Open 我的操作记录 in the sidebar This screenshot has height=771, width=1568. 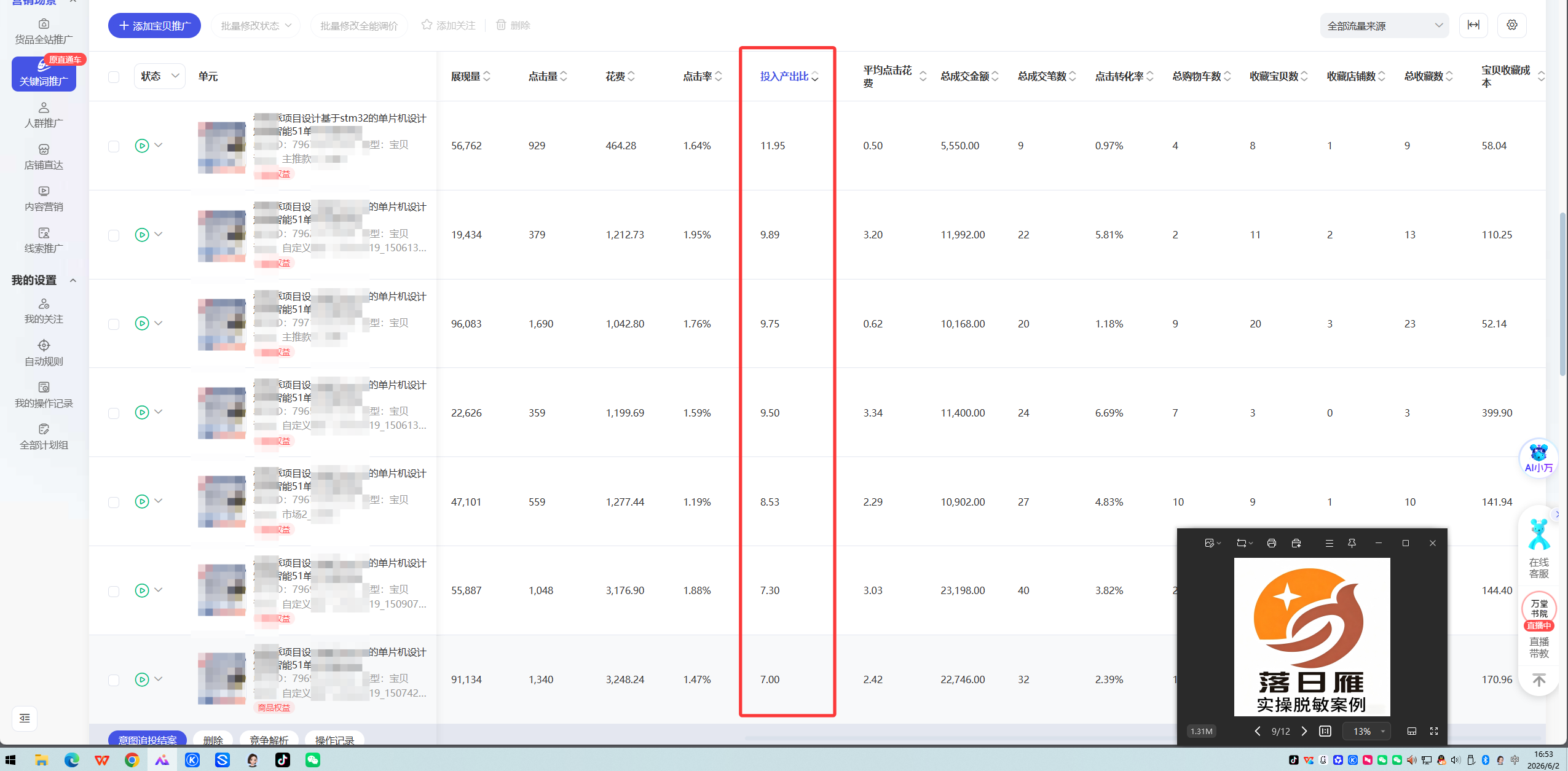pyautogui.click(x=44, y=395)
